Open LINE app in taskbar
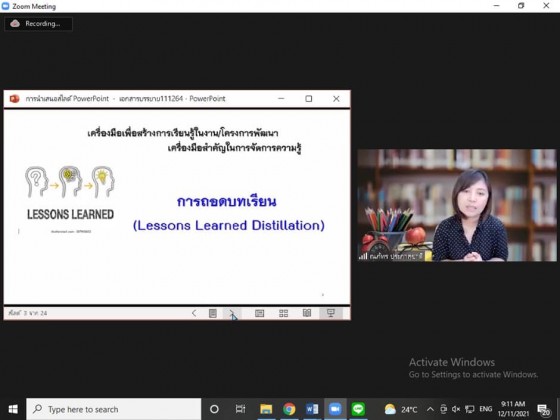Image resolution: width=560 pixels, height=420 pixels. click(x=358, y=409)
